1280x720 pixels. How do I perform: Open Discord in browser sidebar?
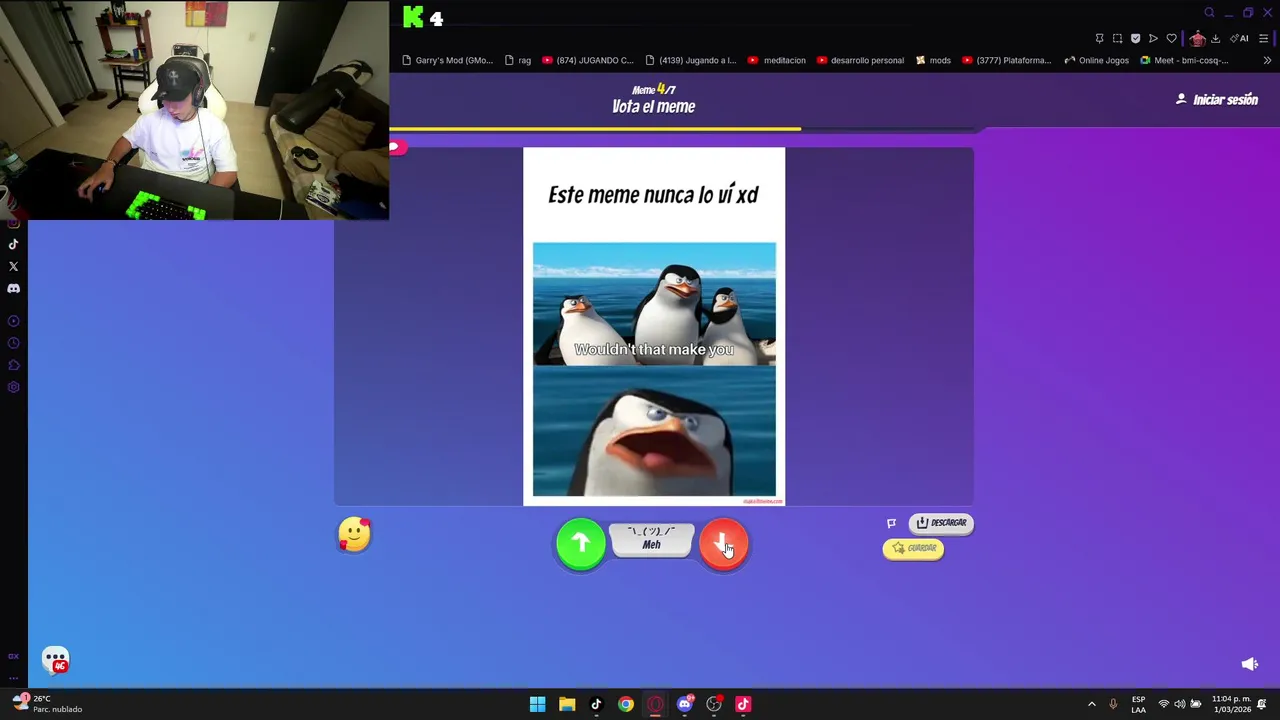[13, 288]
